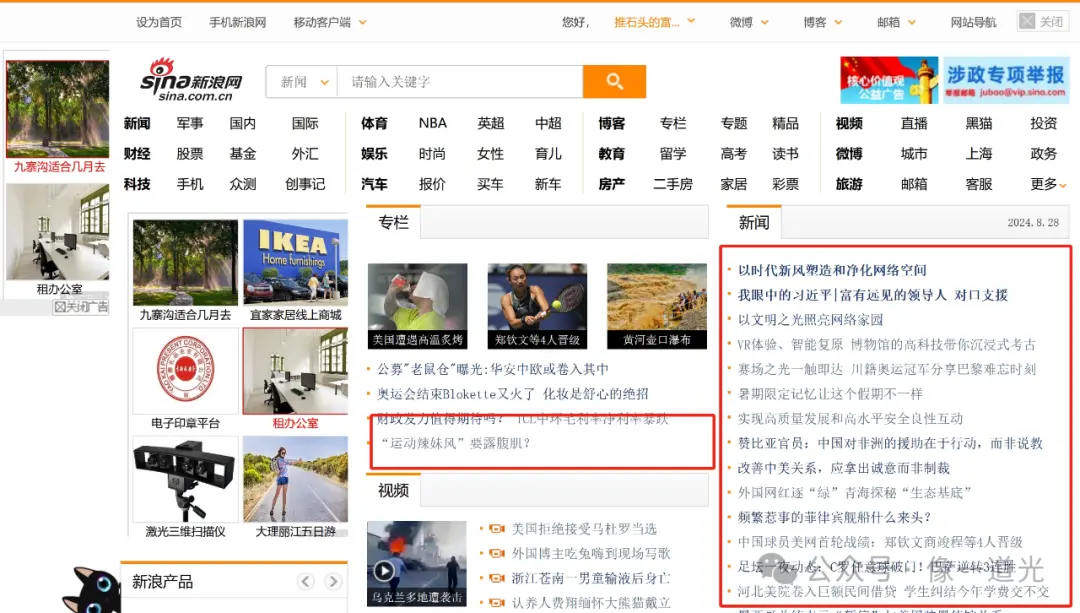Open headline 以时代新风塑造和净化网络空间
The width and height of the screenshot is (1080, 613).
[x=832, y=271]
